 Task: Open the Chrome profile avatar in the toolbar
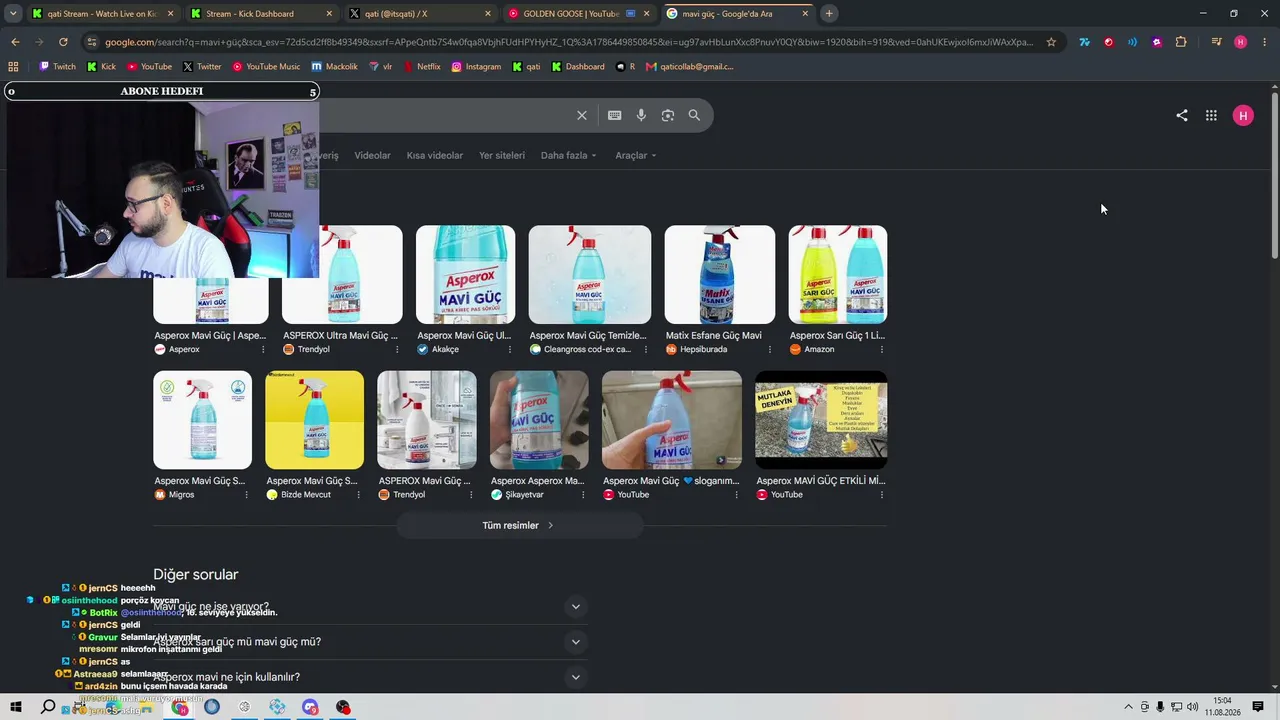(1241, 42)
